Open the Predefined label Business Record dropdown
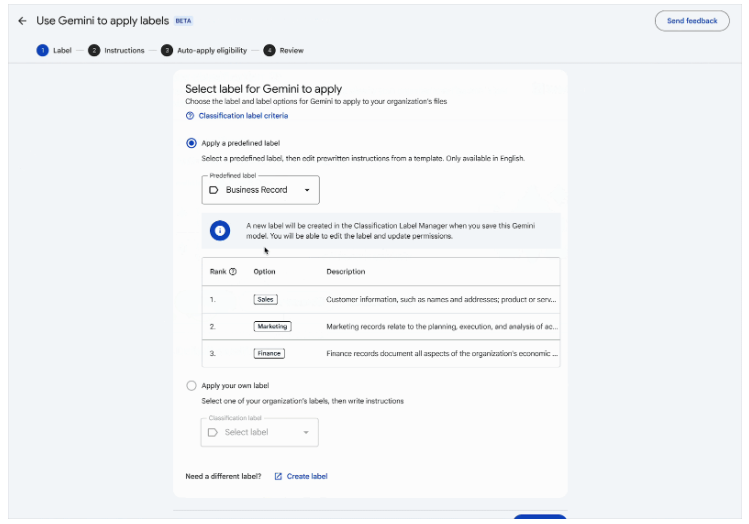This screenshot has width=749, height=524. tap(260, 190)
